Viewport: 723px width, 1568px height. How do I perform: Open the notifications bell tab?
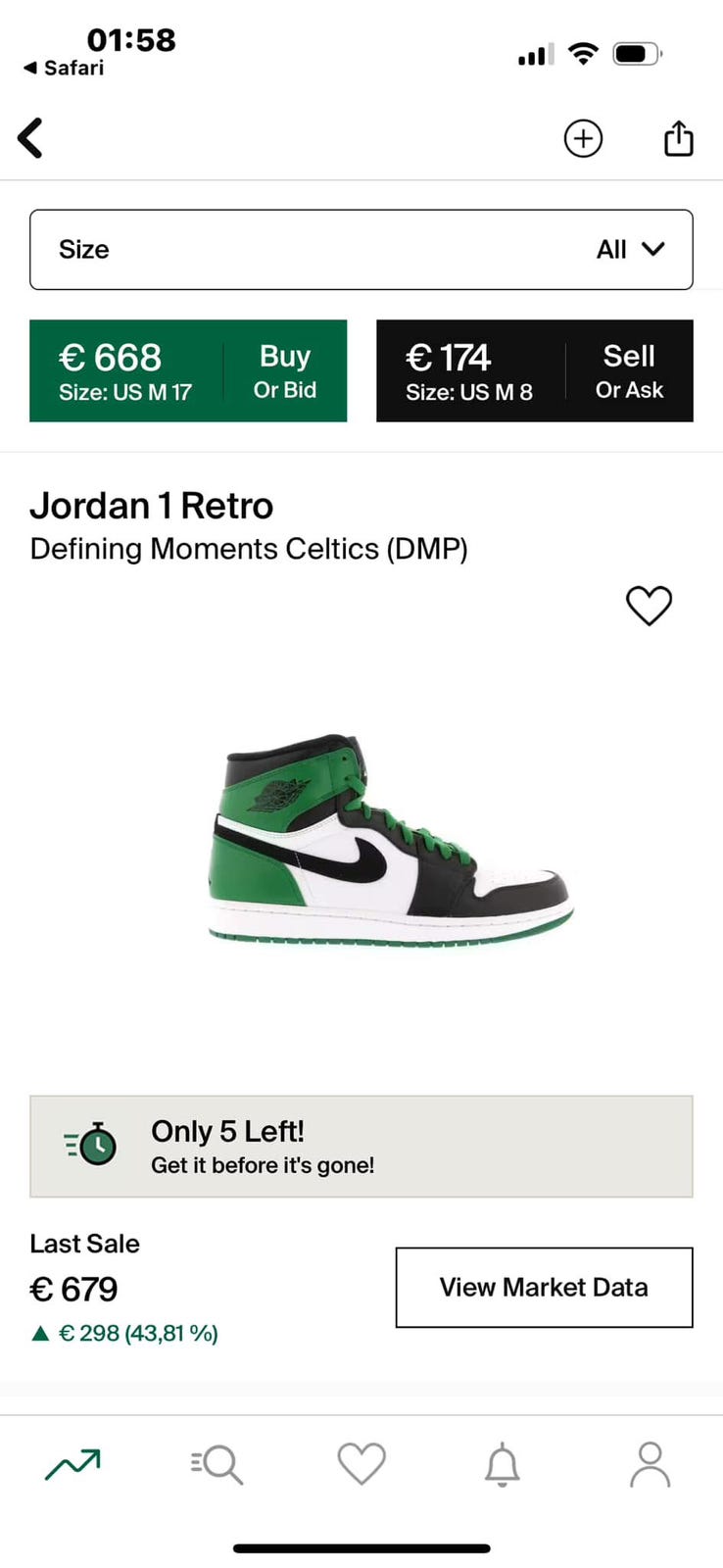pyautogui.click(x=503, y=1464)
